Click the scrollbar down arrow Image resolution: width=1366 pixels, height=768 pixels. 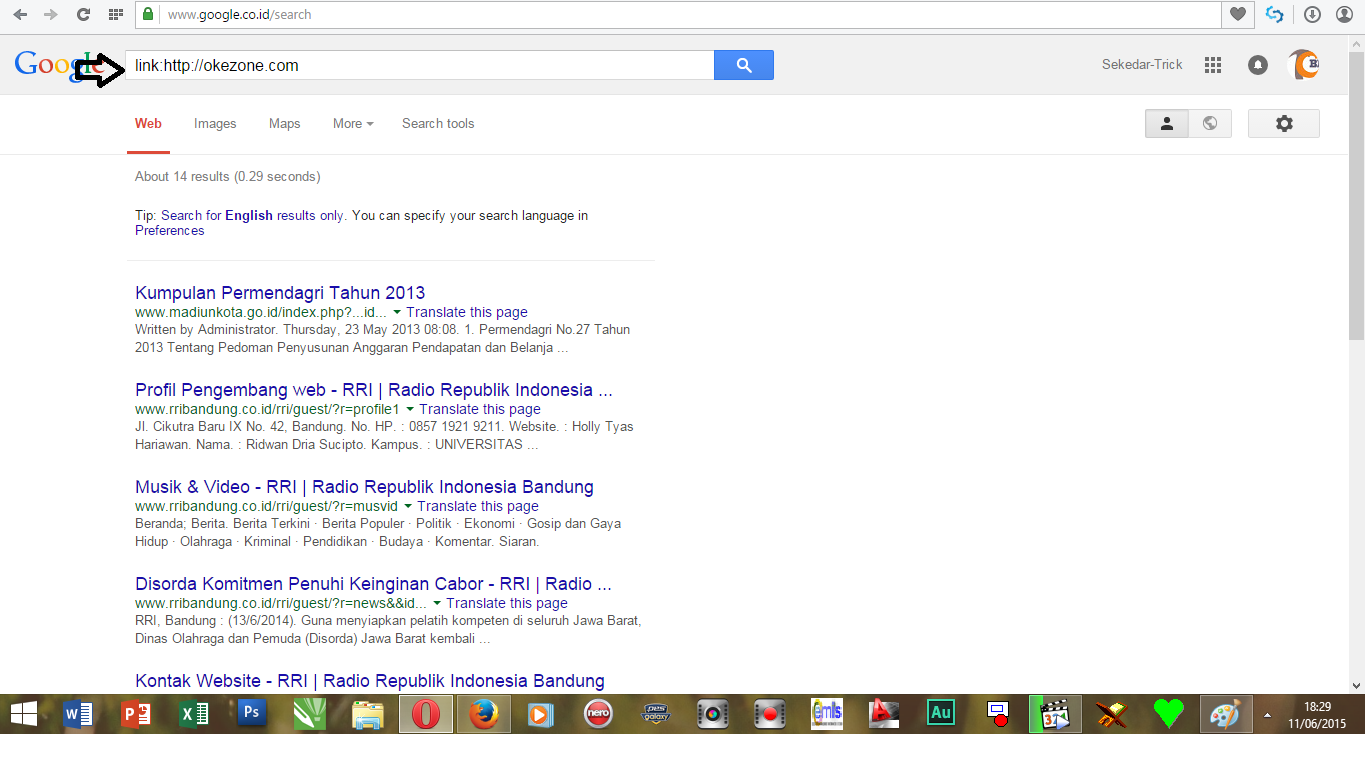[x=1357, y=686]
